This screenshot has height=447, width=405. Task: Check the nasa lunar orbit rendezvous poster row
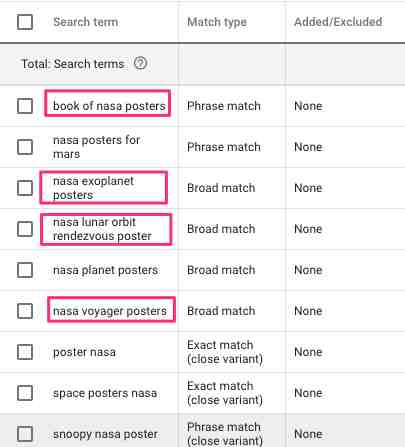(25, 229)
